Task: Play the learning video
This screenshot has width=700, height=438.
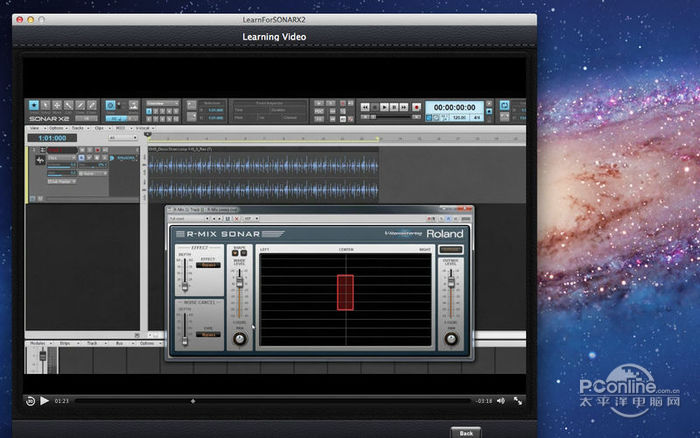Action: point(44,400)
